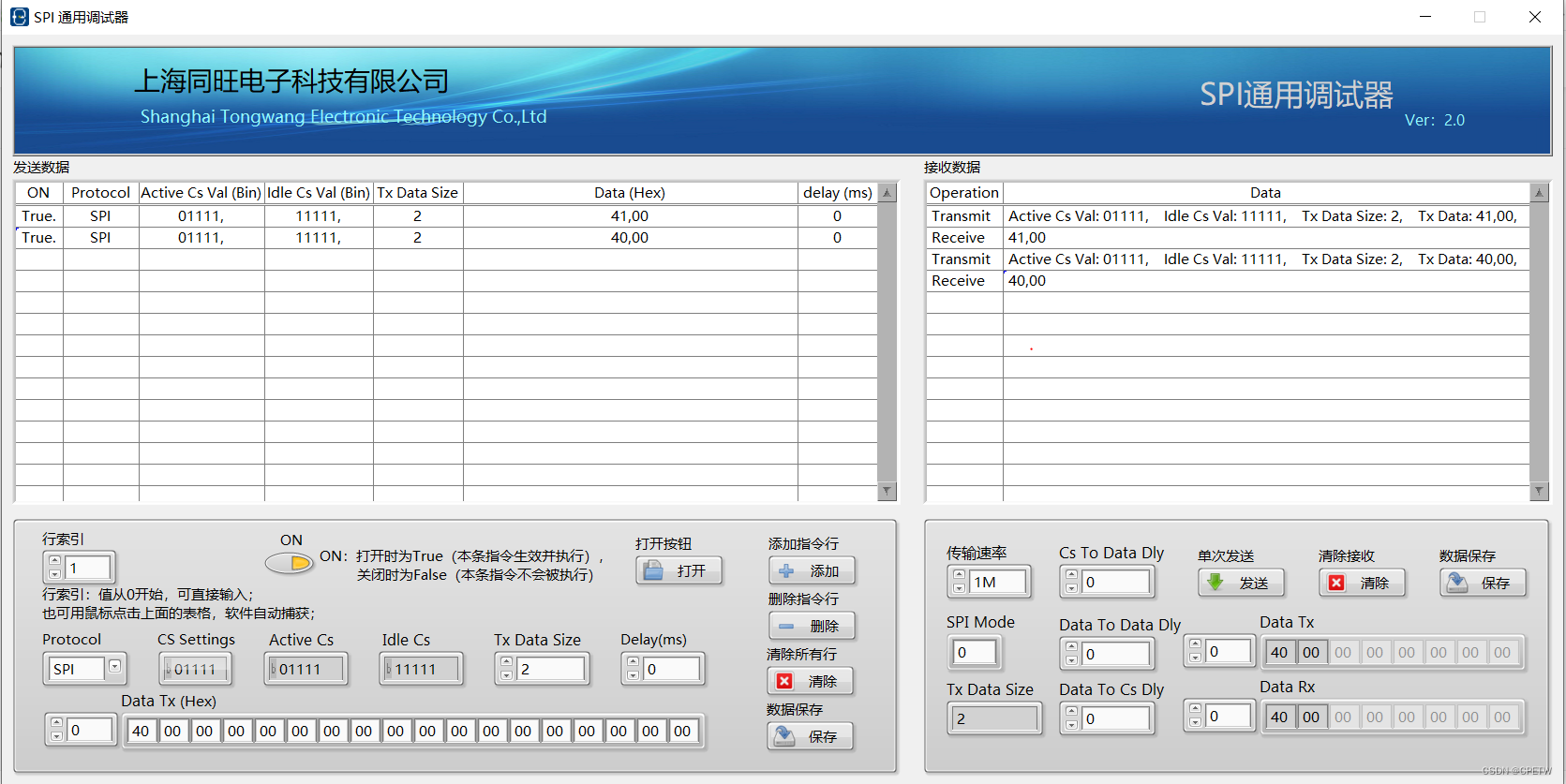Click the plus icon to add a command row
The width and height of the screenshot is (1566, 784).
(x=786, y=570)
